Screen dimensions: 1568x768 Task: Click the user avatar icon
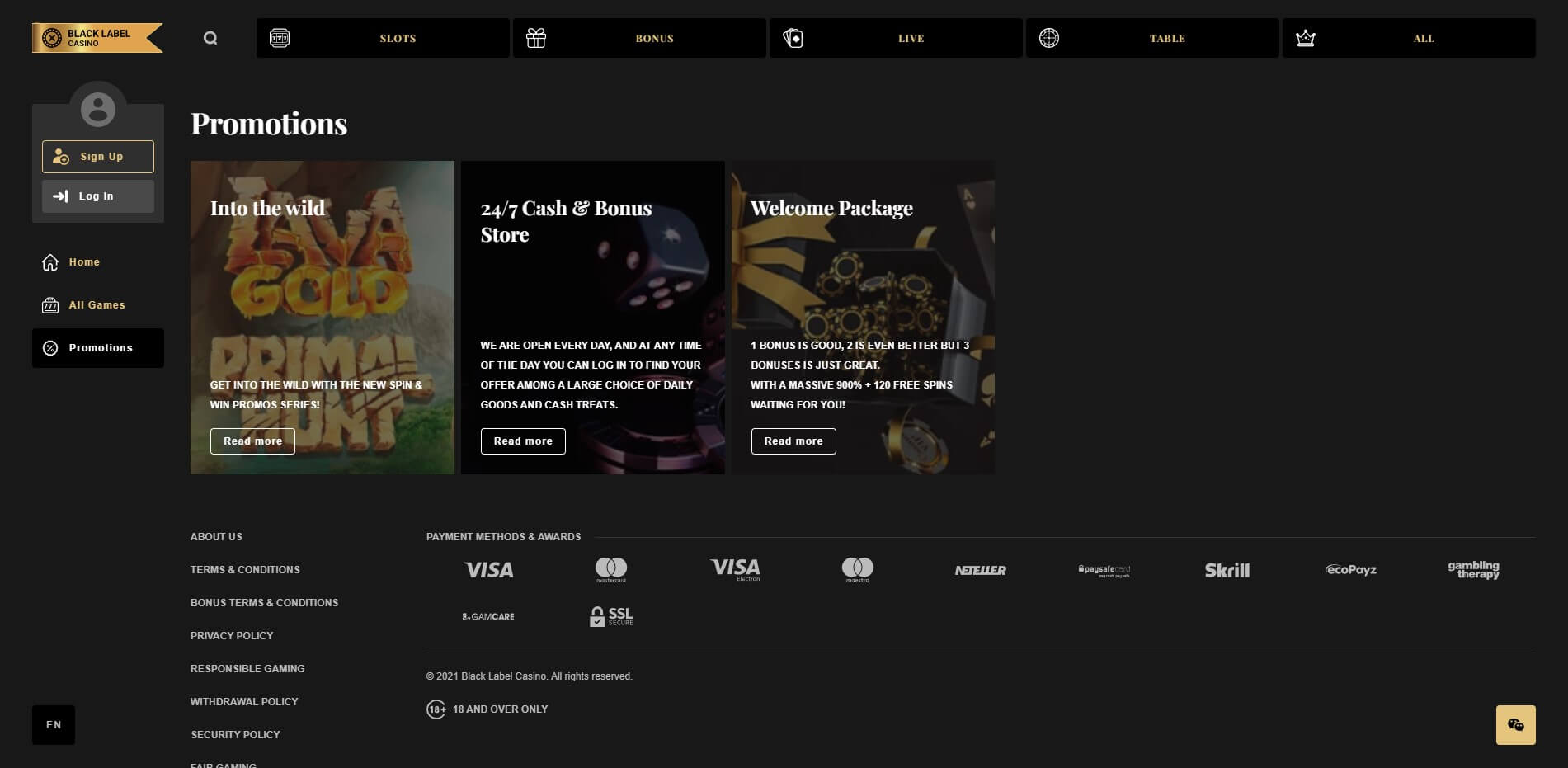coord(98,109)
